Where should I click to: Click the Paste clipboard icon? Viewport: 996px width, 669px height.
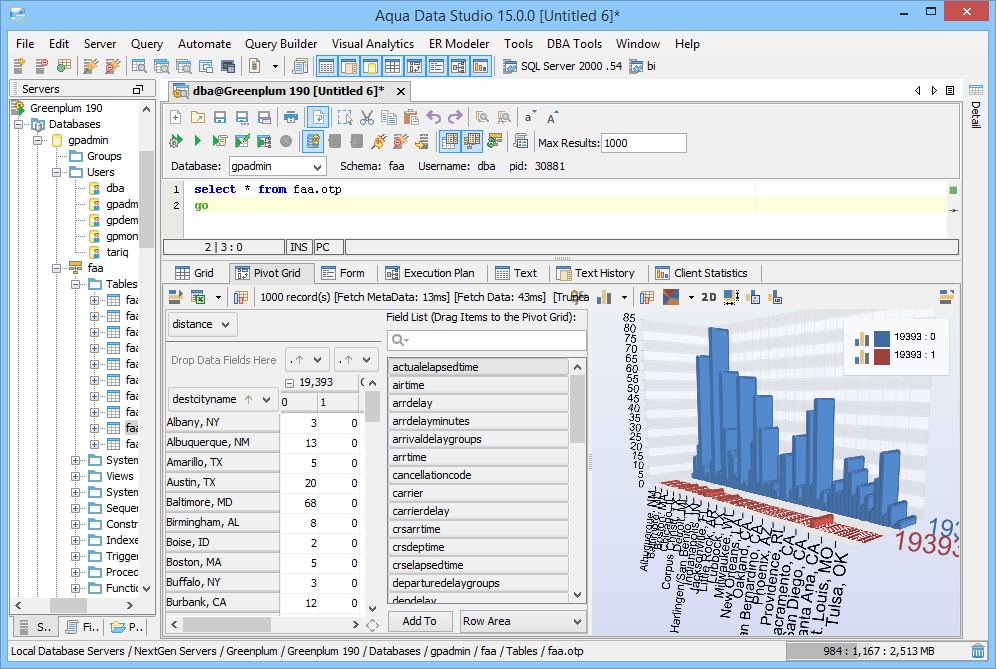pos(411,118)
